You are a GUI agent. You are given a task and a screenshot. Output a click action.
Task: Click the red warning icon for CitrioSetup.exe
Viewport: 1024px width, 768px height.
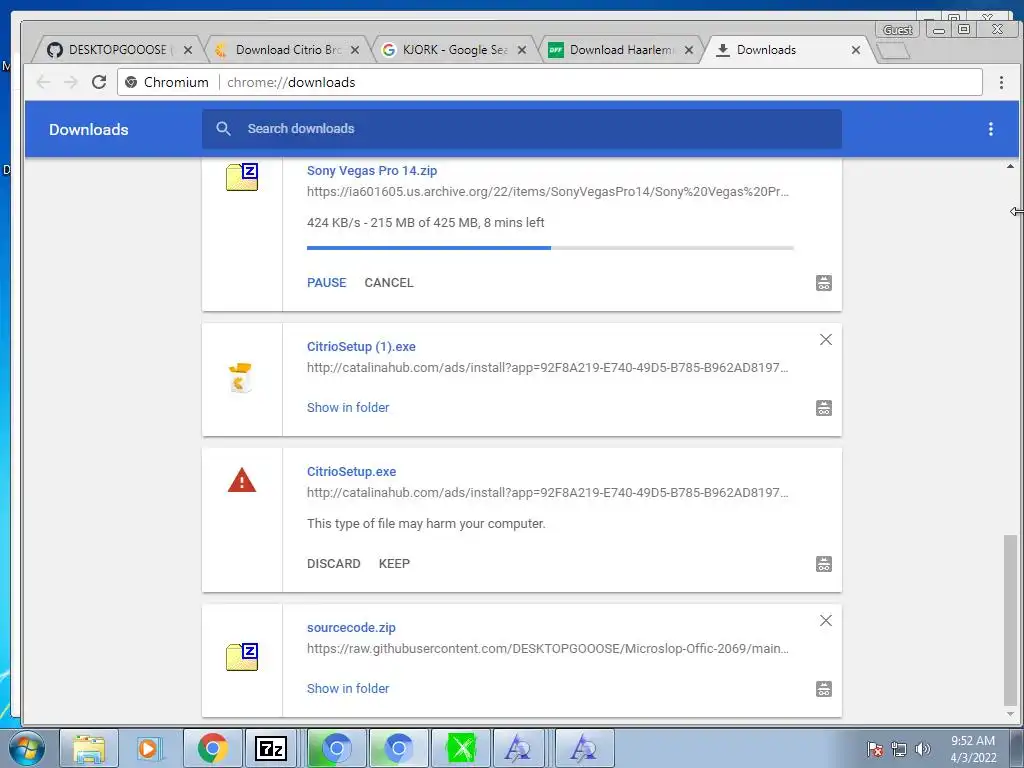pos(242,480)
